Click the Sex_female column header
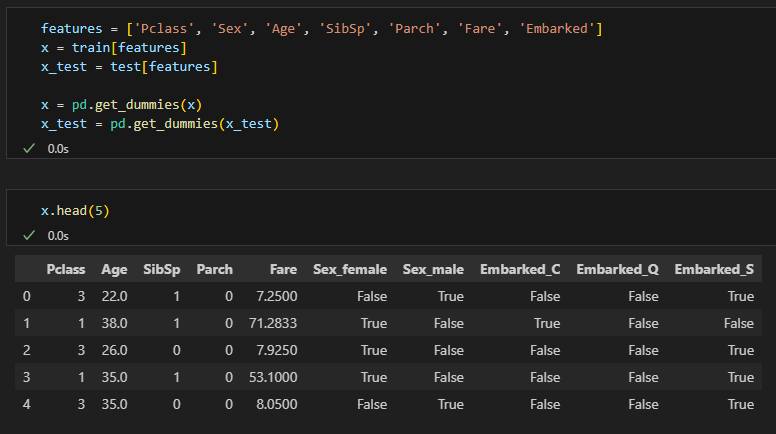The height and width of the screenshot is (434, 776). point(350,269)
